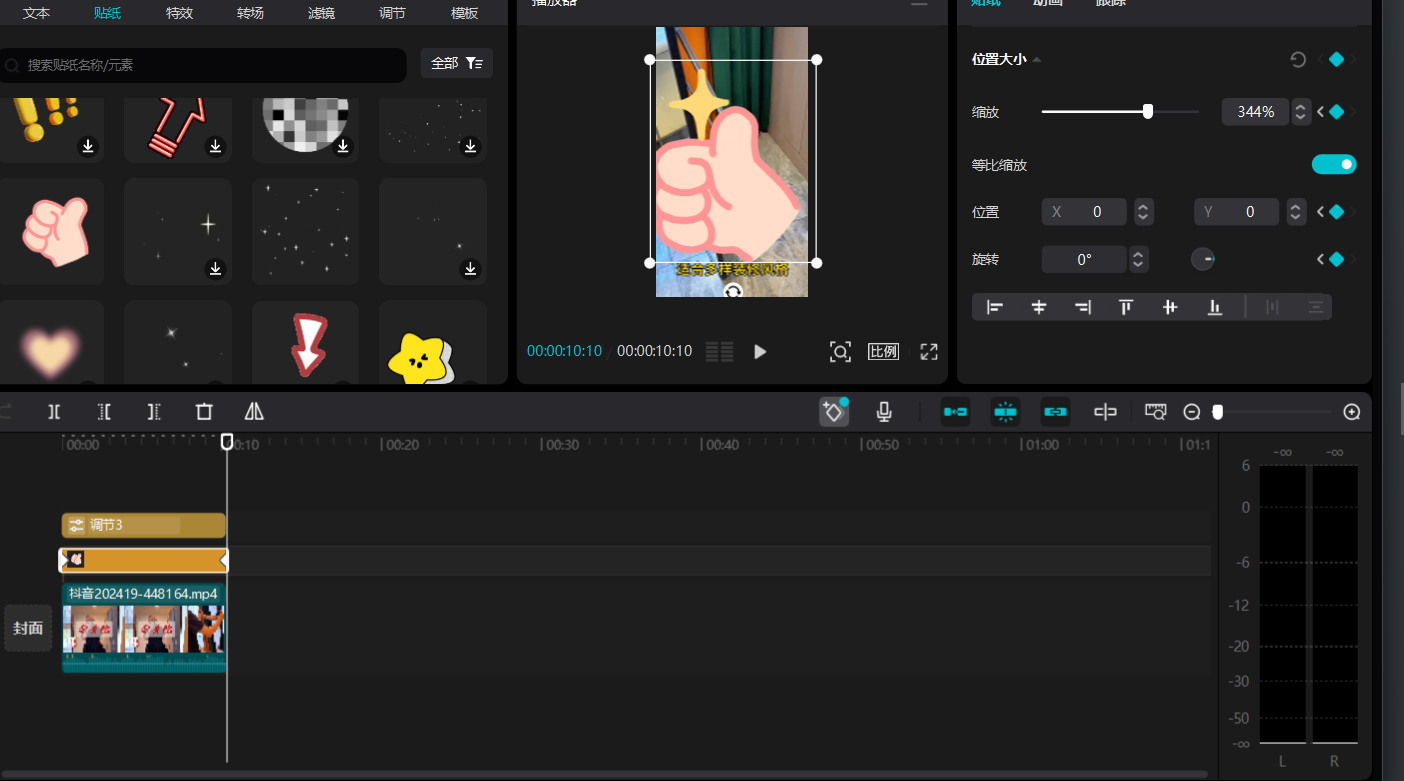This screenshot has height=781, width=1404.
Task: Click the 缩放 scale slider handle
Action: [1148, 112]
